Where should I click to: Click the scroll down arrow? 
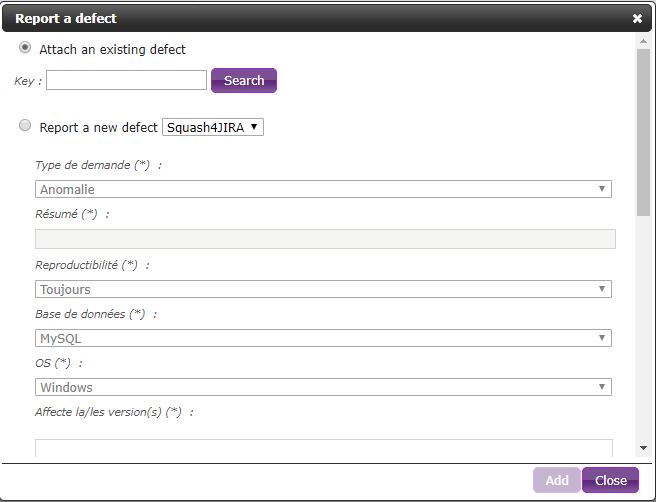643,448
